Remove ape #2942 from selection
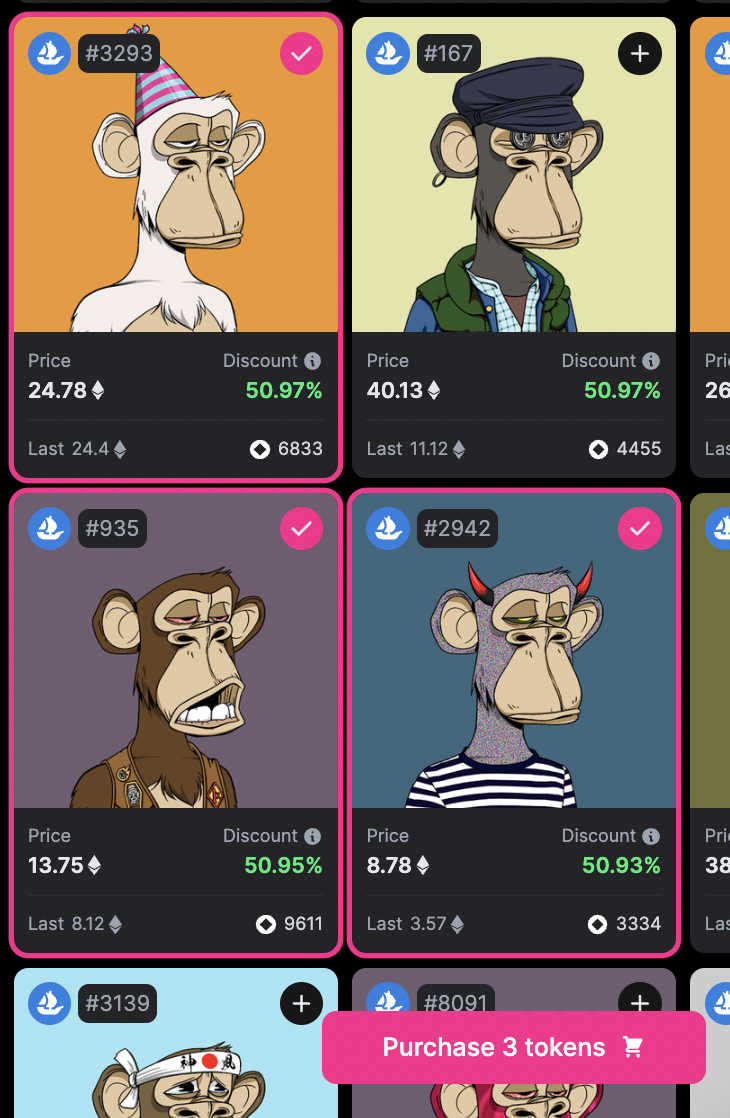 pyautogui.click(x=640, y=528)
